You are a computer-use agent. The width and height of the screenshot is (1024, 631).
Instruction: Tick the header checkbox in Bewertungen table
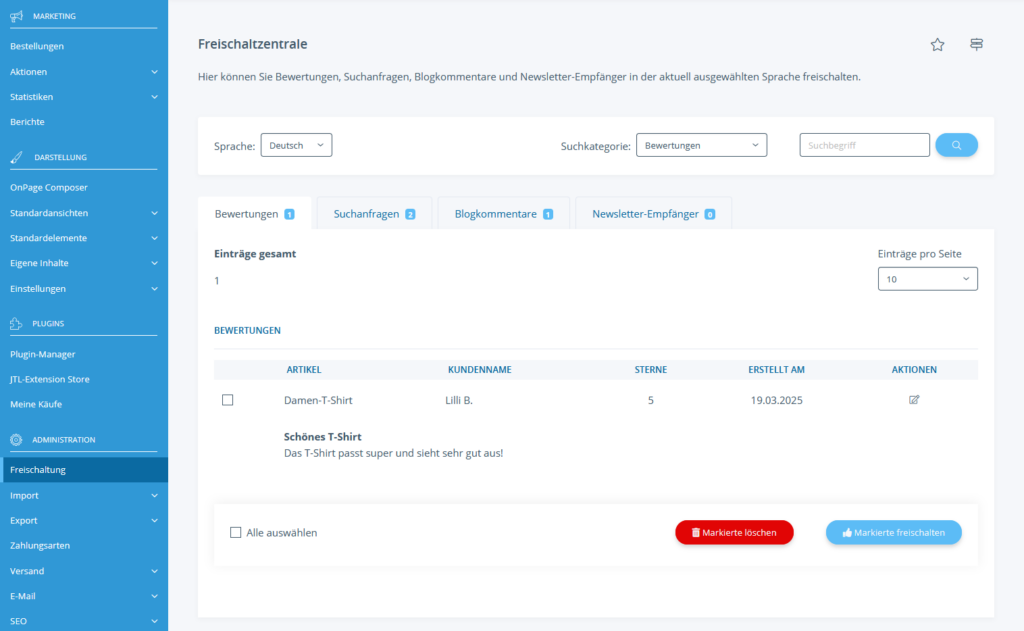[228, 369]
